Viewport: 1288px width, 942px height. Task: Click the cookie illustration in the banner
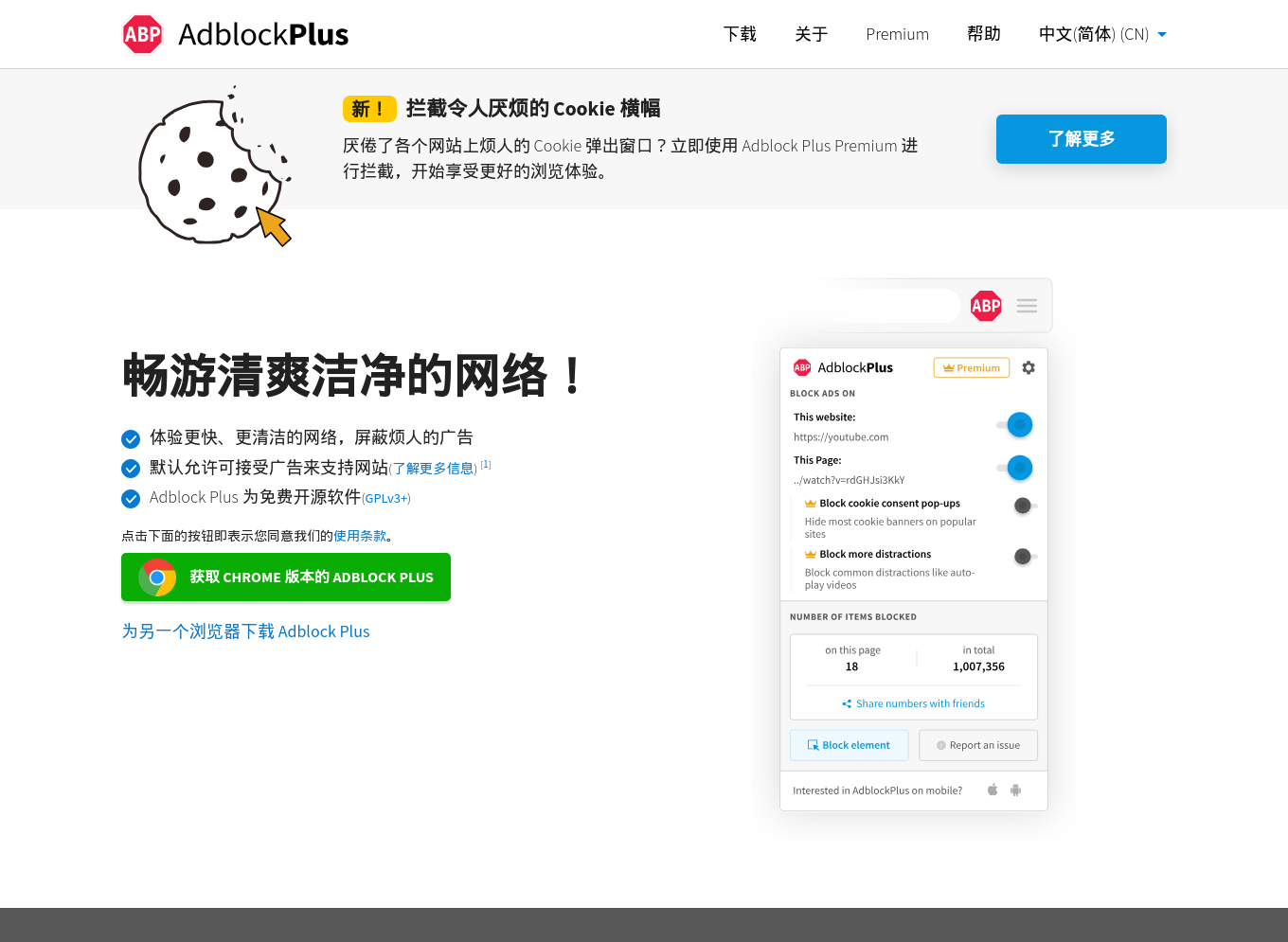216,166
